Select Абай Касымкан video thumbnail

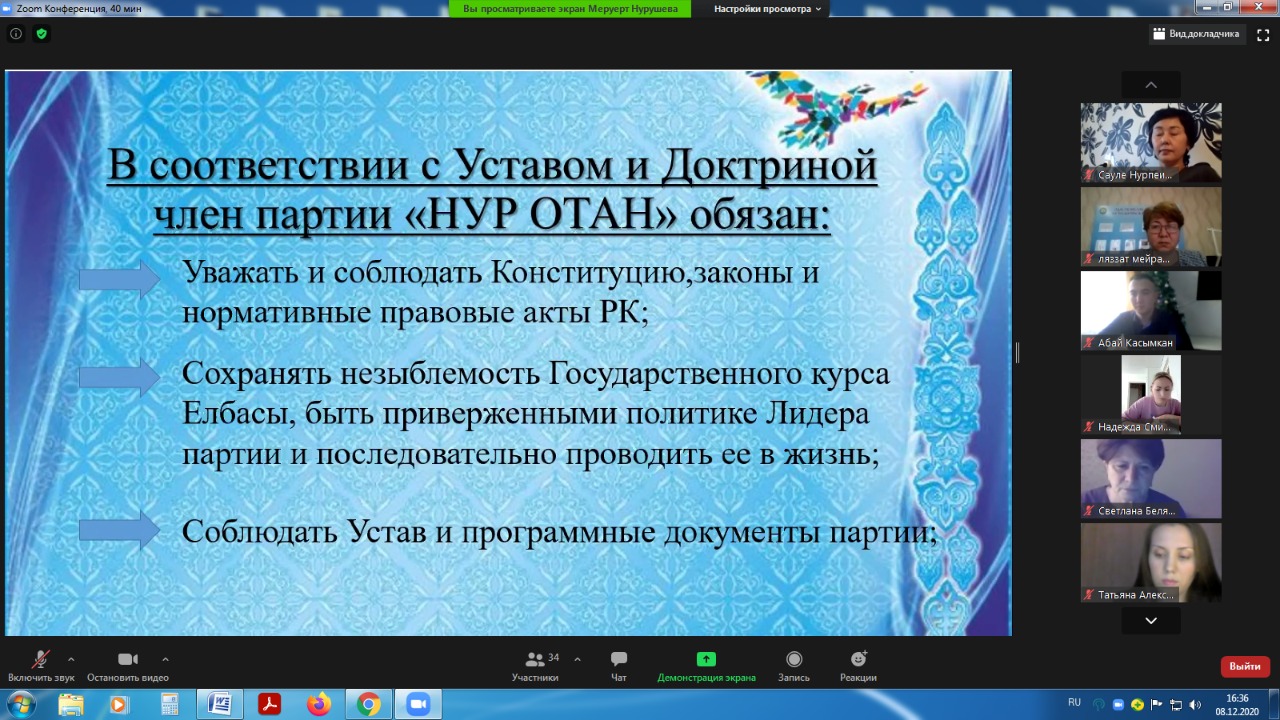pyautogui.click(x=1151, y=310)
